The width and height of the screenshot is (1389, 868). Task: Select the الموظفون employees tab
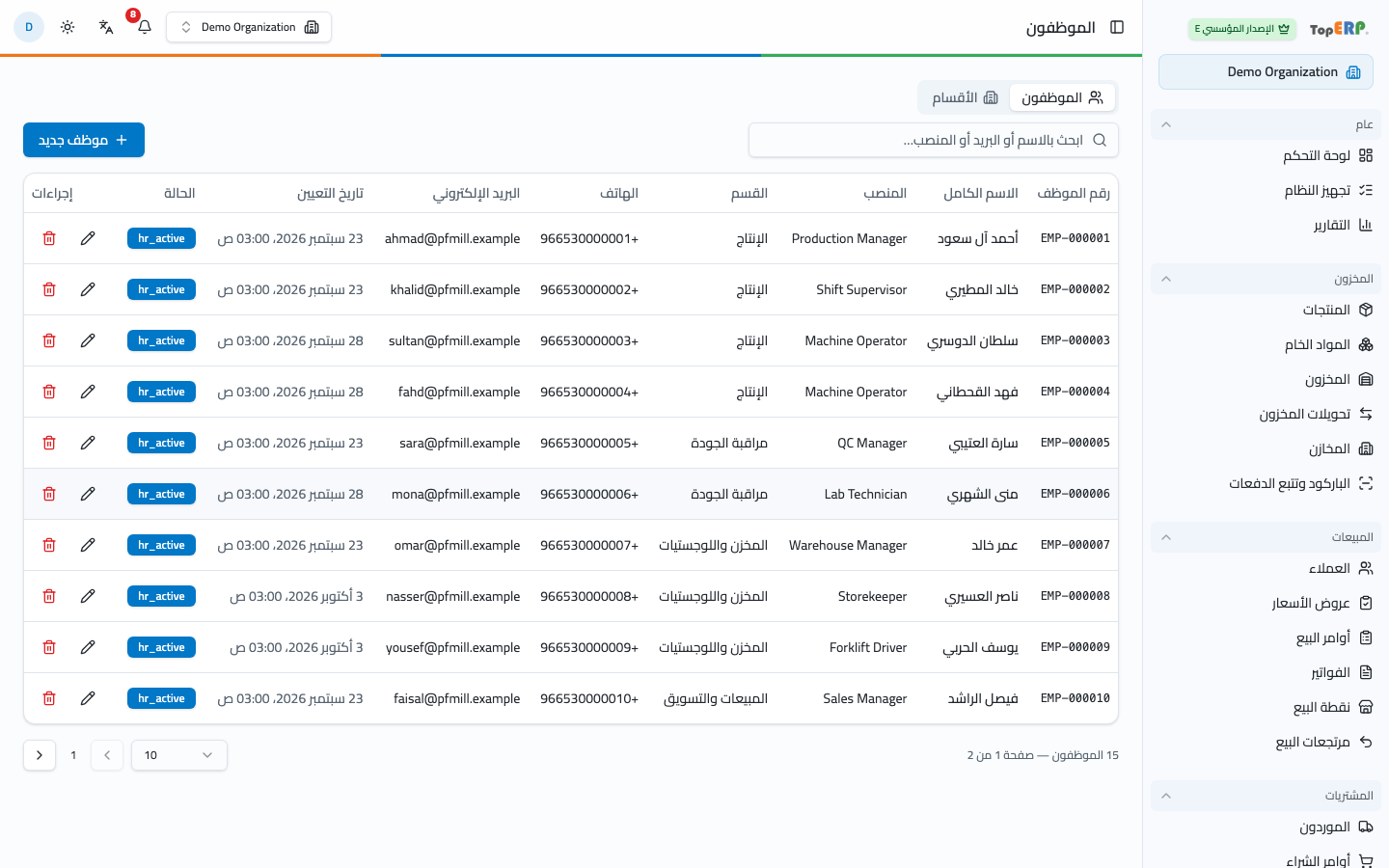coord(1062,97)
